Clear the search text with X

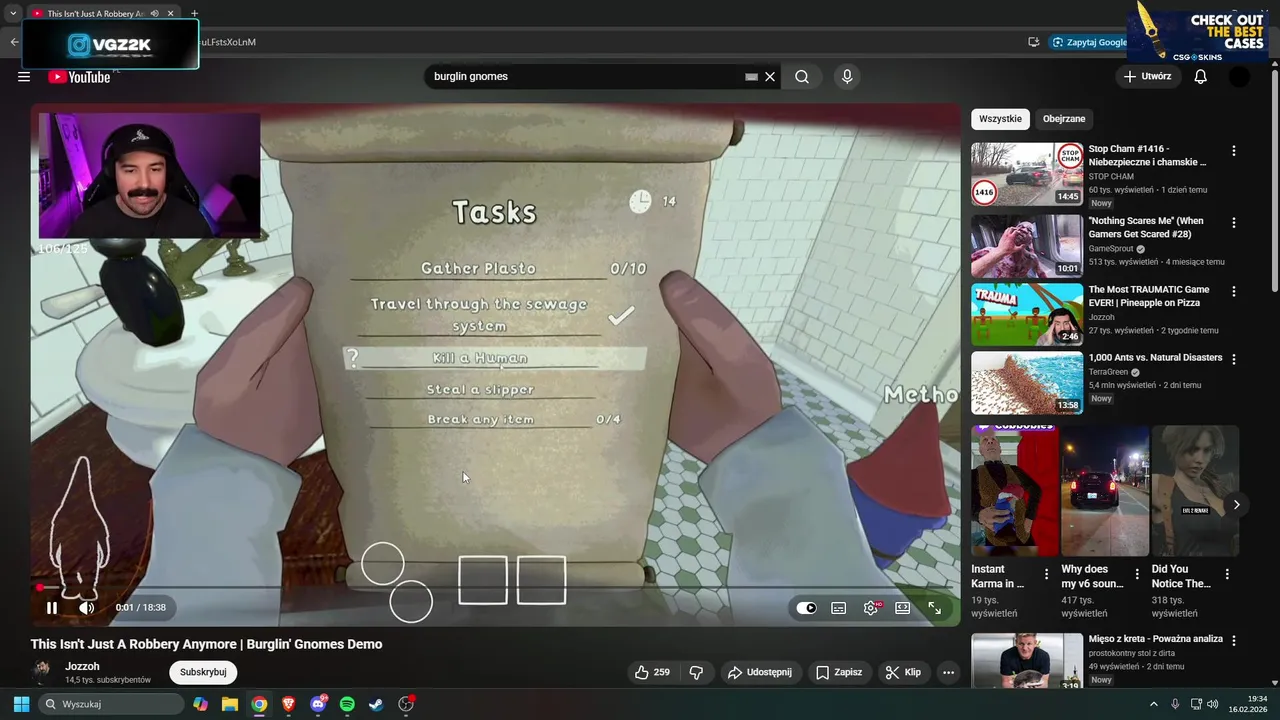pos(770,77)
